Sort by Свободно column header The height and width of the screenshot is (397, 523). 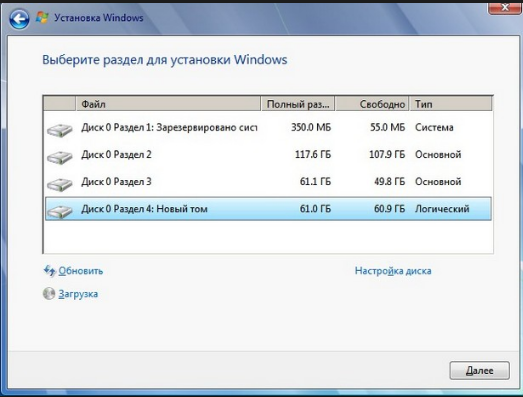tap(372, 104)
